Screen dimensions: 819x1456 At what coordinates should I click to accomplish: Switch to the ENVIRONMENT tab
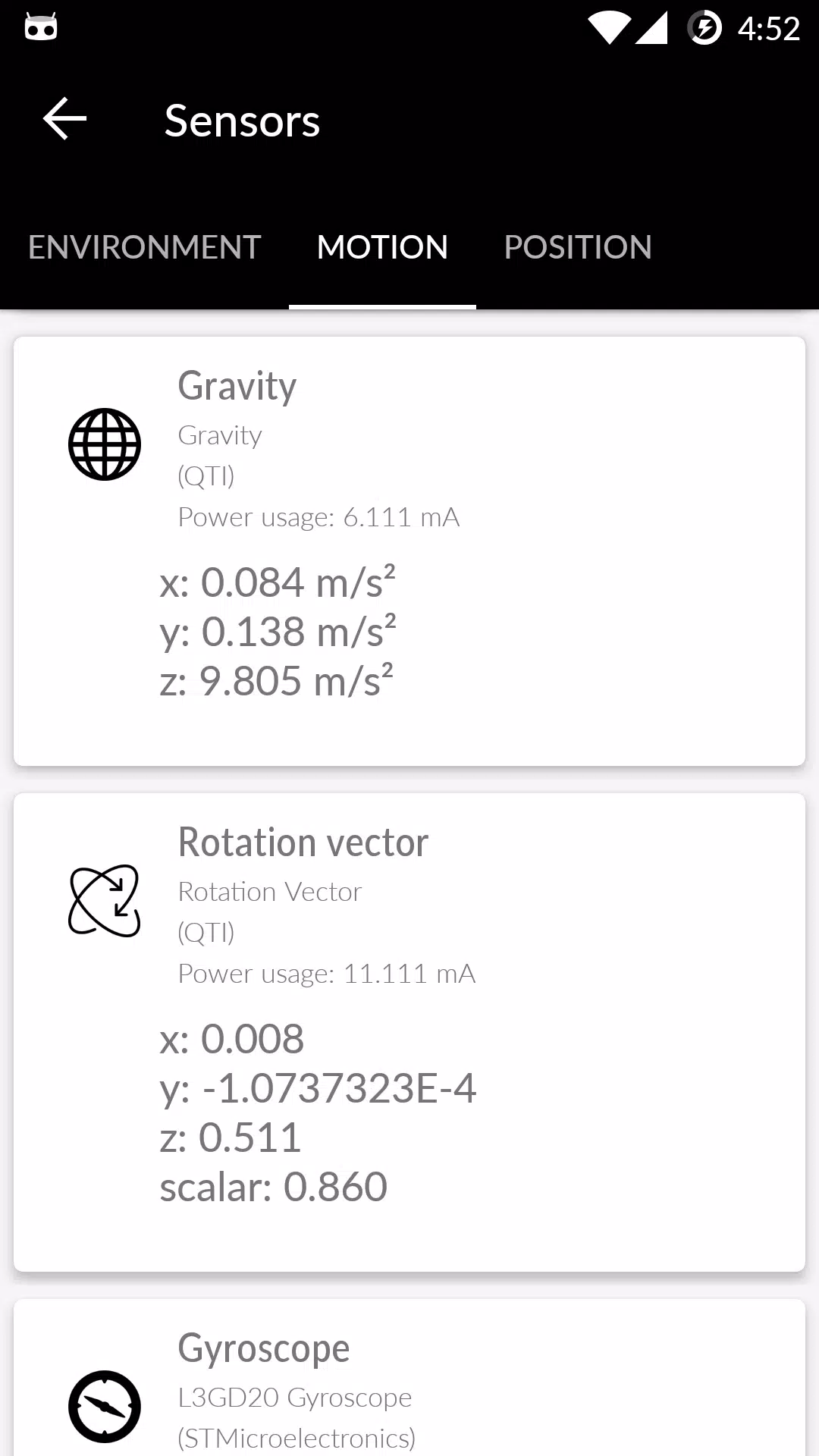click(x=144, y=247)
